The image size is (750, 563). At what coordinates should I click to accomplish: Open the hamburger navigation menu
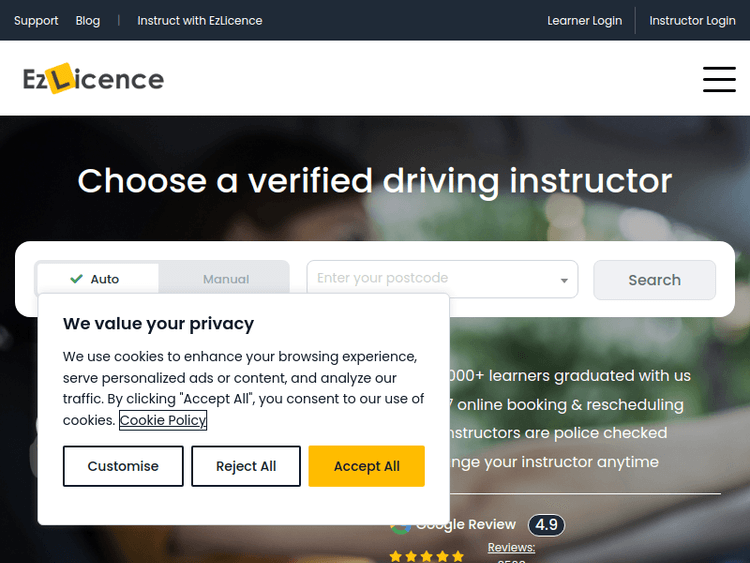point(719,79)
